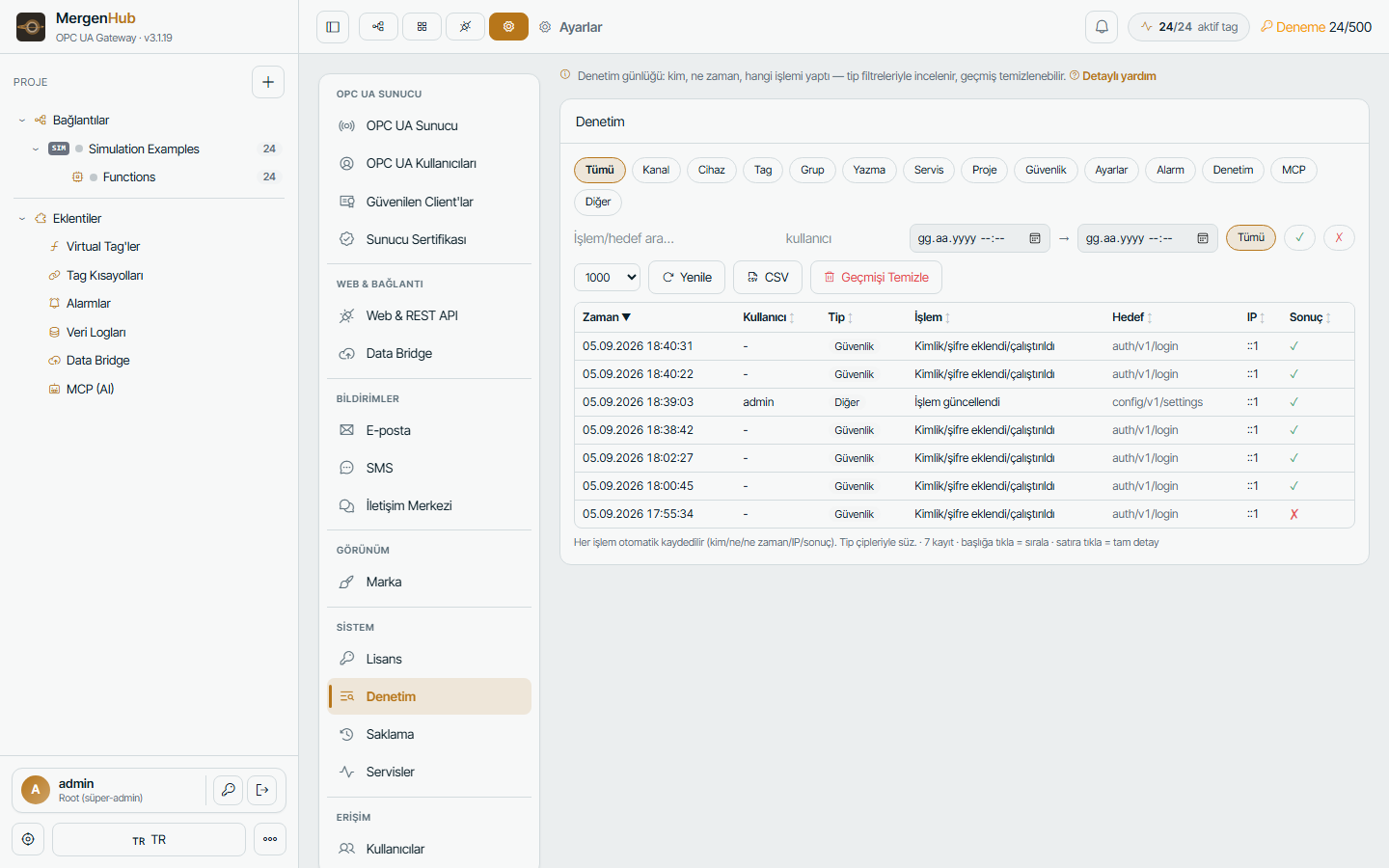The image size is (1389, 868).
Task: Open Web & REST API settings
Action: point(429,315)
